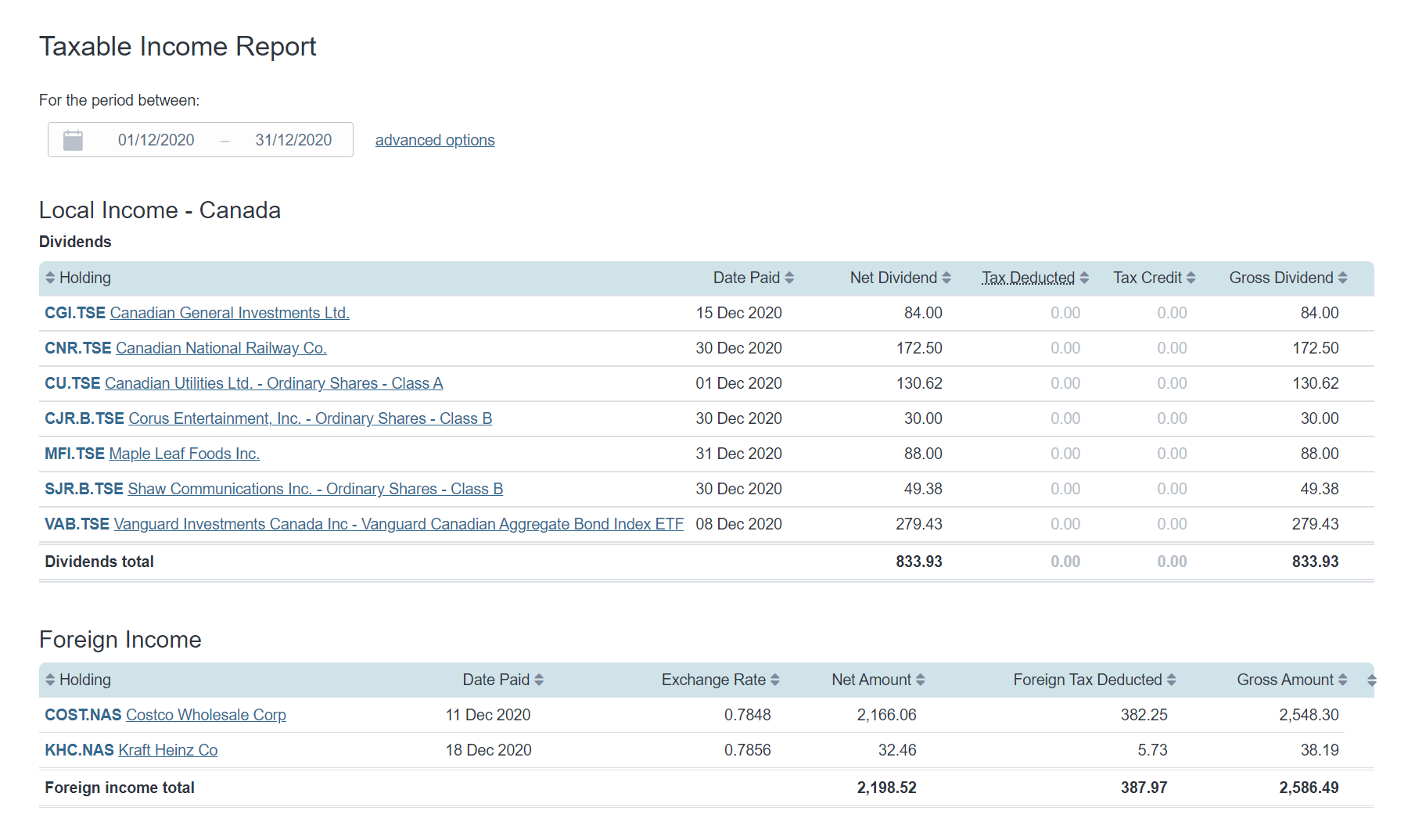The height and width of the screenshot is (840, 1408).
Task: Click the Net Dividend column header label
Action: (x=893, y=278)
